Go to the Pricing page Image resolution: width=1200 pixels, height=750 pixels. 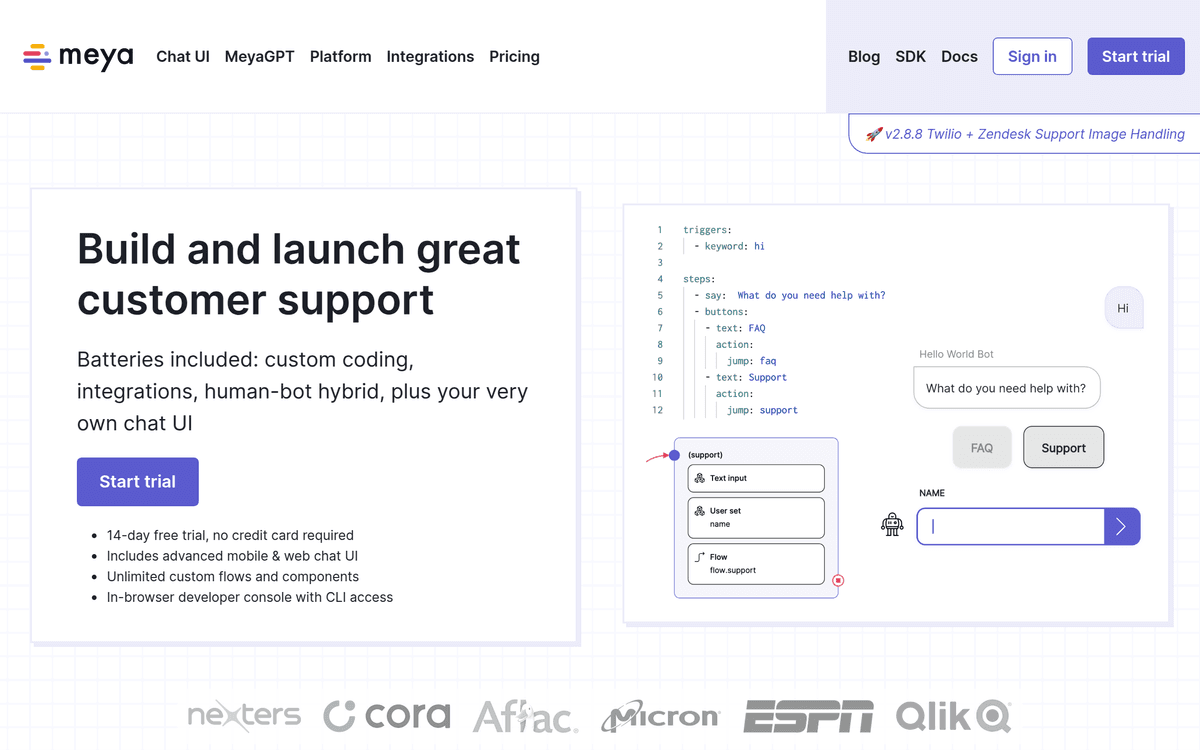[514, 57]
